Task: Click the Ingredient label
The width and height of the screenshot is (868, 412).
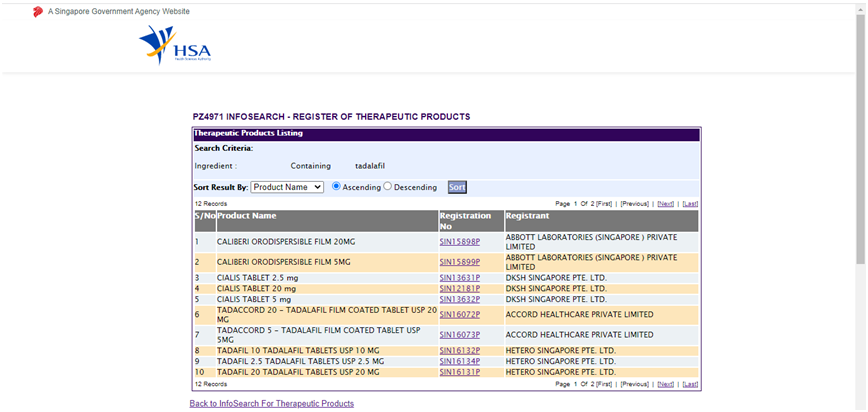Action: (x=216, y=166)
